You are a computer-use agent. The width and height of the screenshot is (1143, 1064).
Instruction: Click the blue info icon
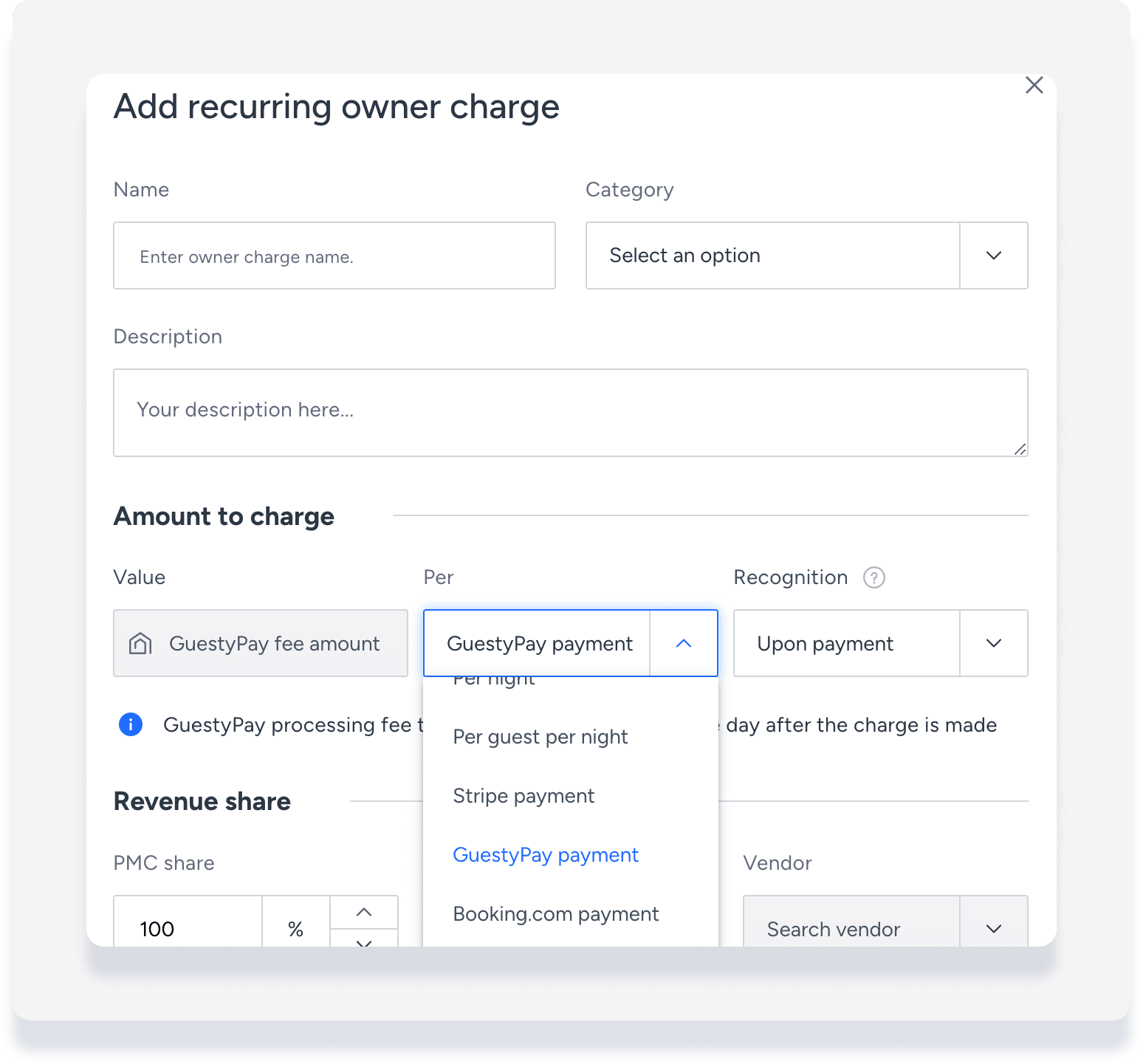[131, 724]
